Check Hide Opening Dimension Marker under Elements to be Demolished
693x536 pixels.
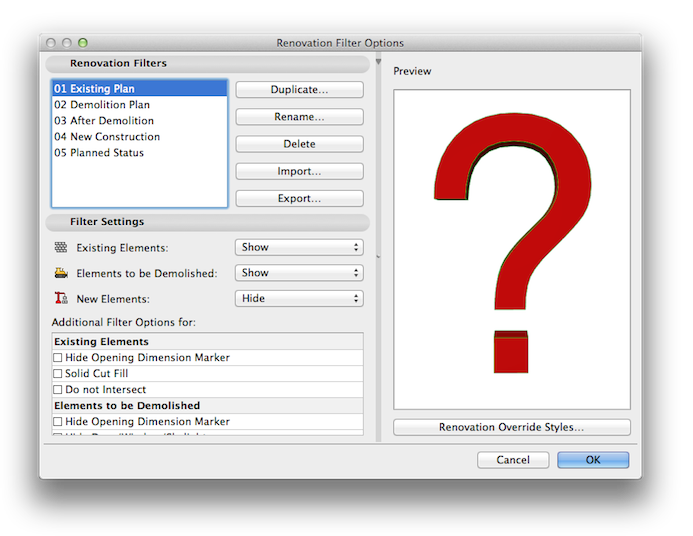tap(57, 422)
